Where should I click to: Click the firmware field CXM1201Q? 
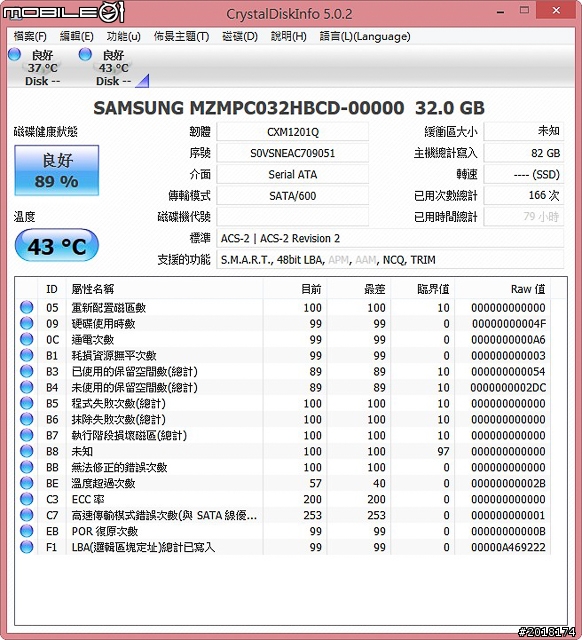coord(292,132)
